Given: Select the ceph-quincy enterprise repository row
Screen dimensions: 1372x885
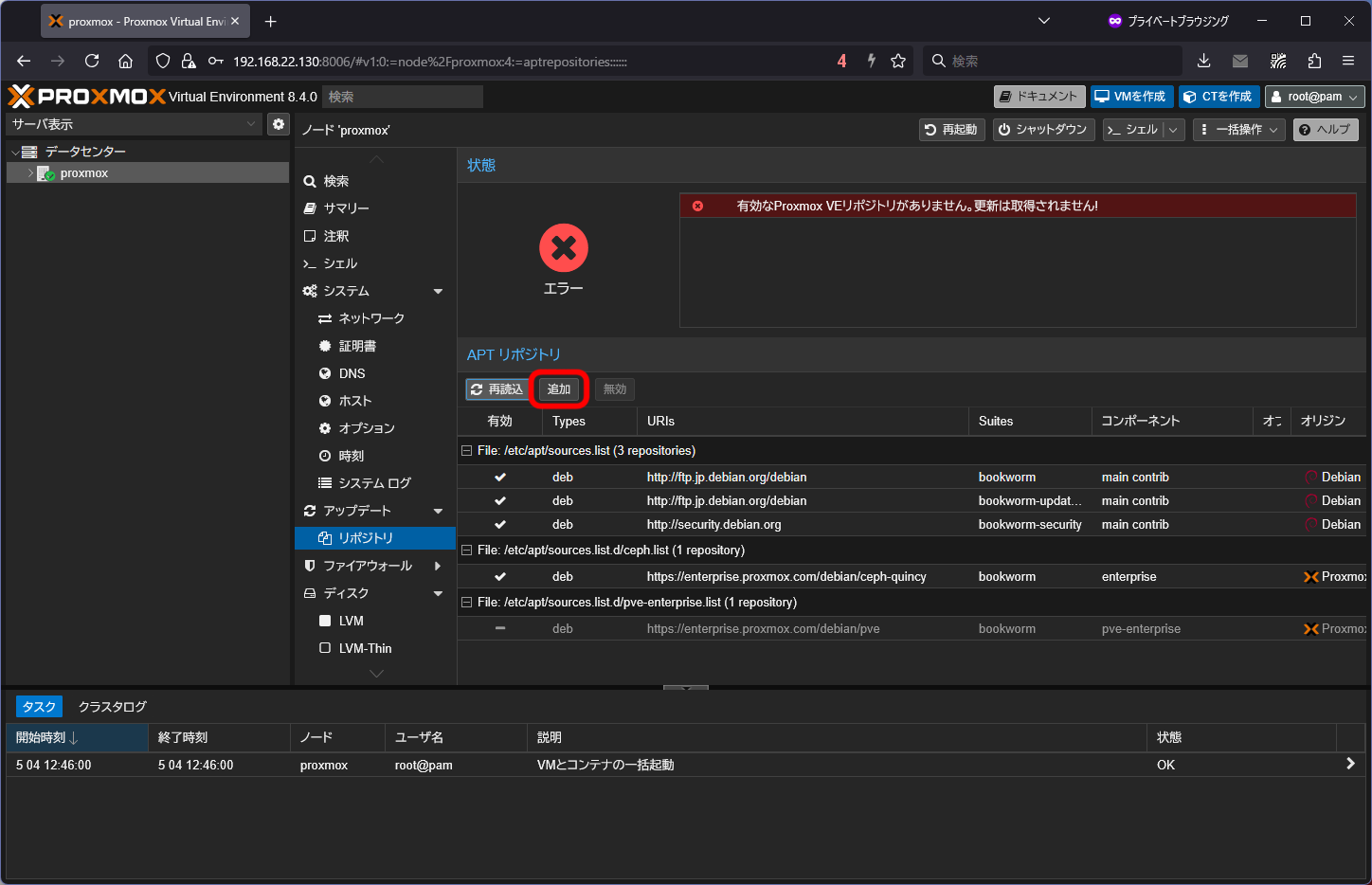Looking at the screenshot, I should pyautogui.click(x=912, y=577).
